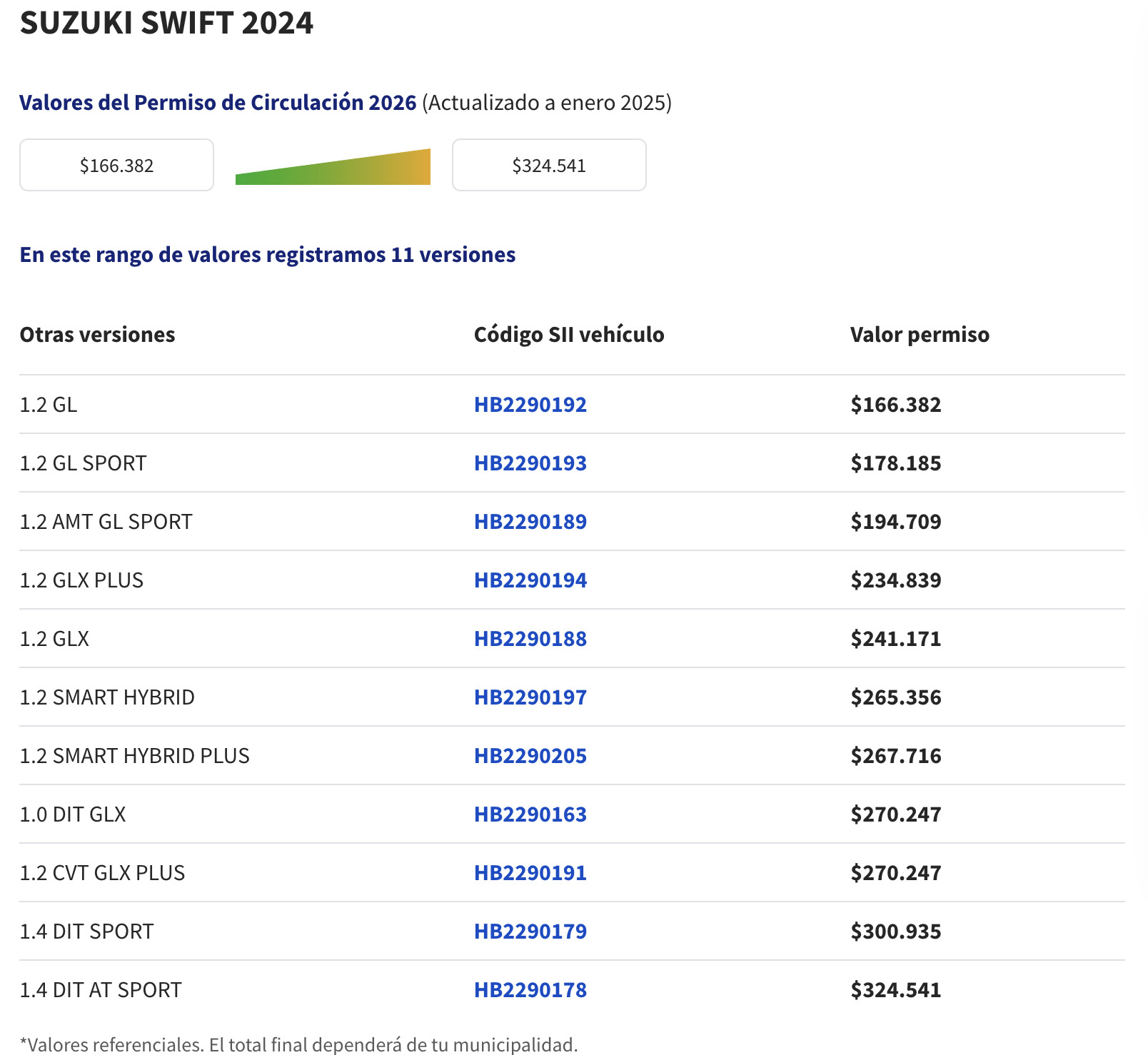1148x1055 pixels.
Task: Open vehicle code link HB2290193
Action: 530,463
